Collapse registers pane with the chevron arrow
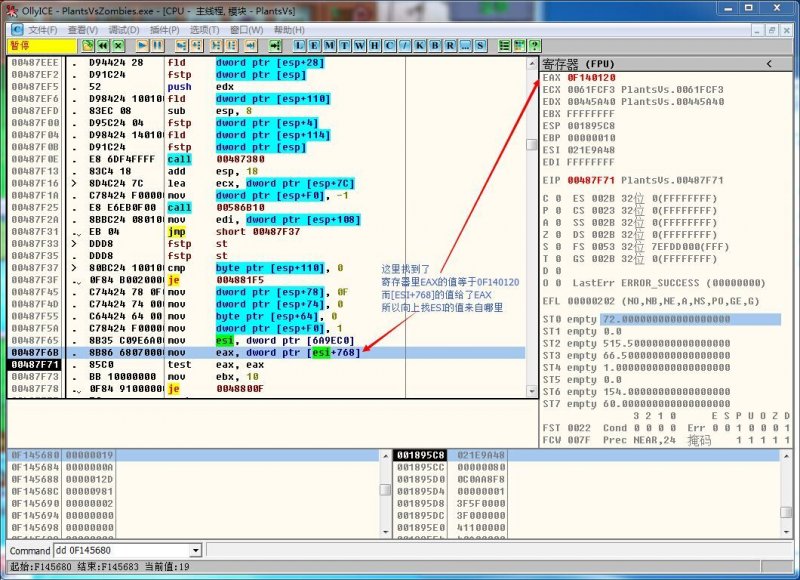The width and height of the screenshot is (800, 580). [769, 64]
